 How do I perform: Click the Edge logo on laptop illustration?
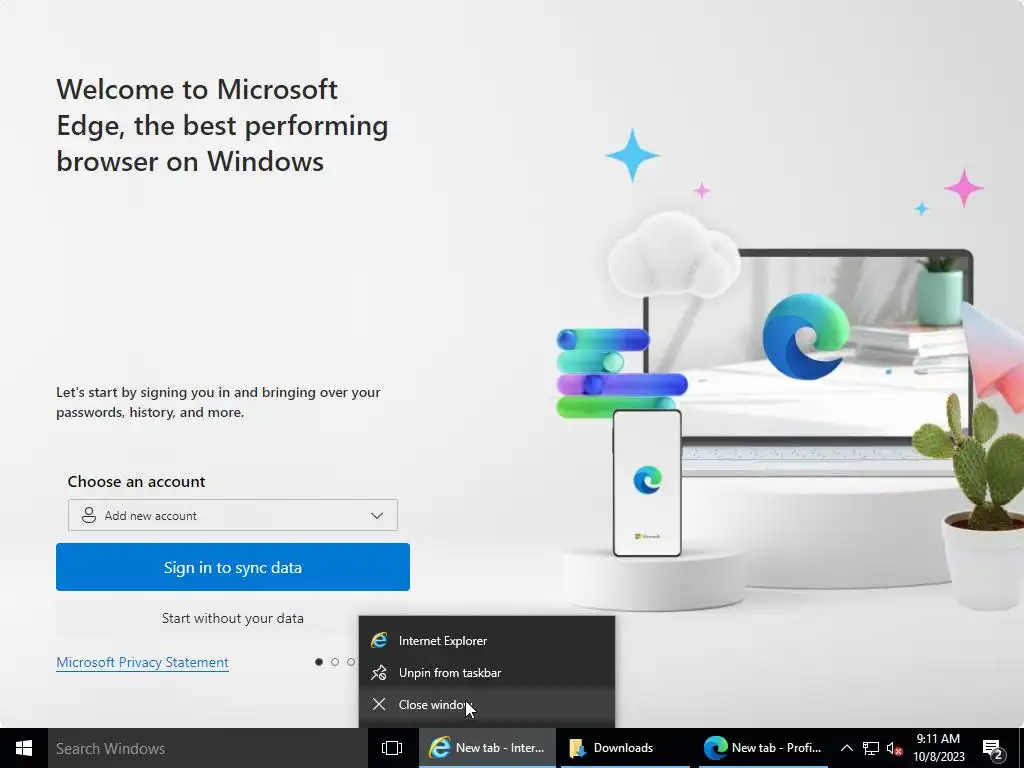805,336
